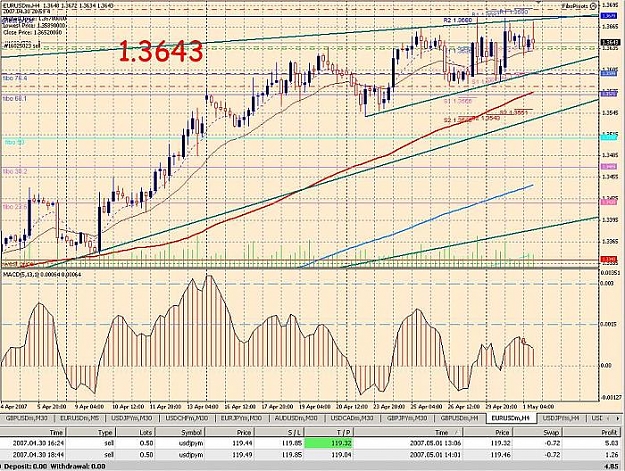Click the close price 119.46 cell
Image resolution: width=625 pixels, height=471 pixels.
tap(501, 455)
